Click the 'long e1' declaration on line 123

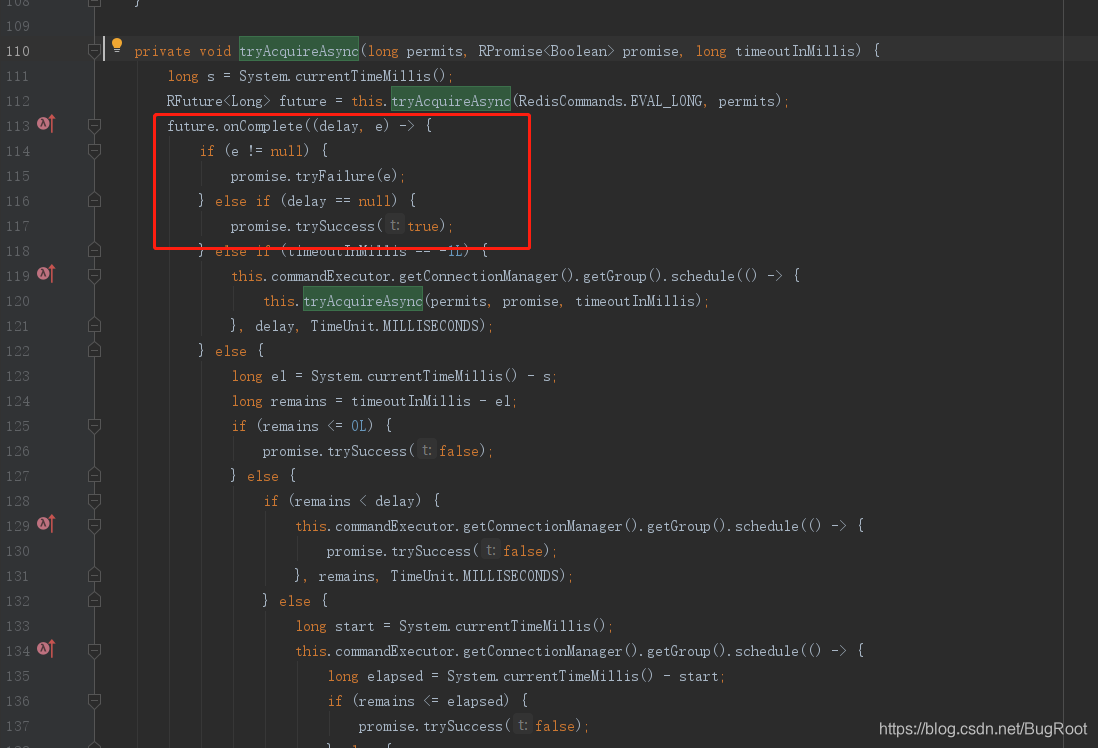pos(259,376)
